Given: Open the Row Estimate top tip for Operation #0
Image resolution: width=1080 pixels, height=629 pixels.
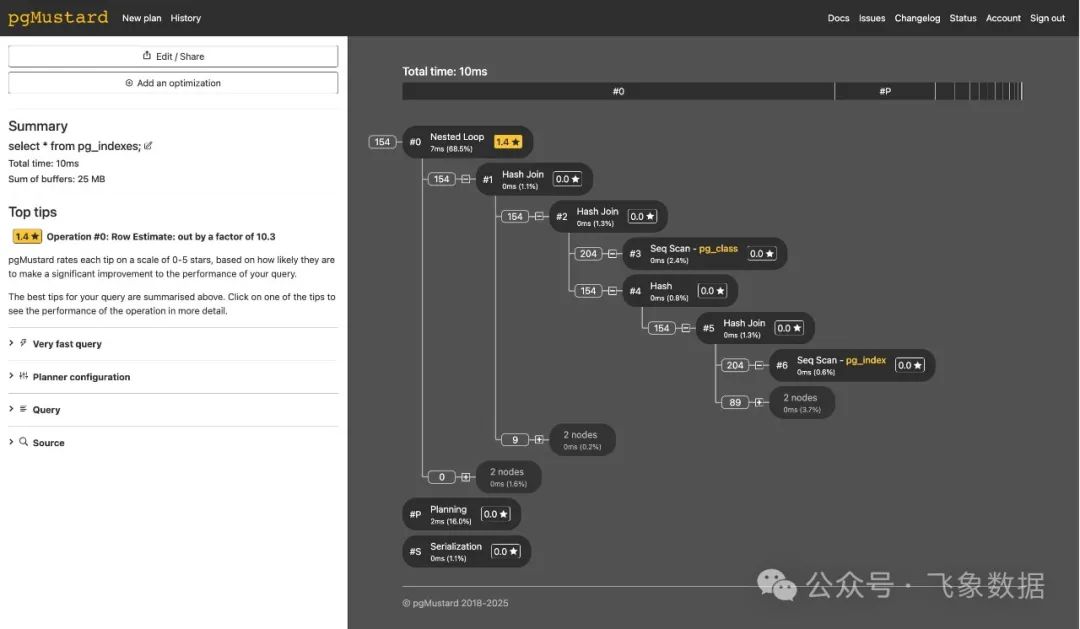Looking at the screenshot, I should click(160, 236).
